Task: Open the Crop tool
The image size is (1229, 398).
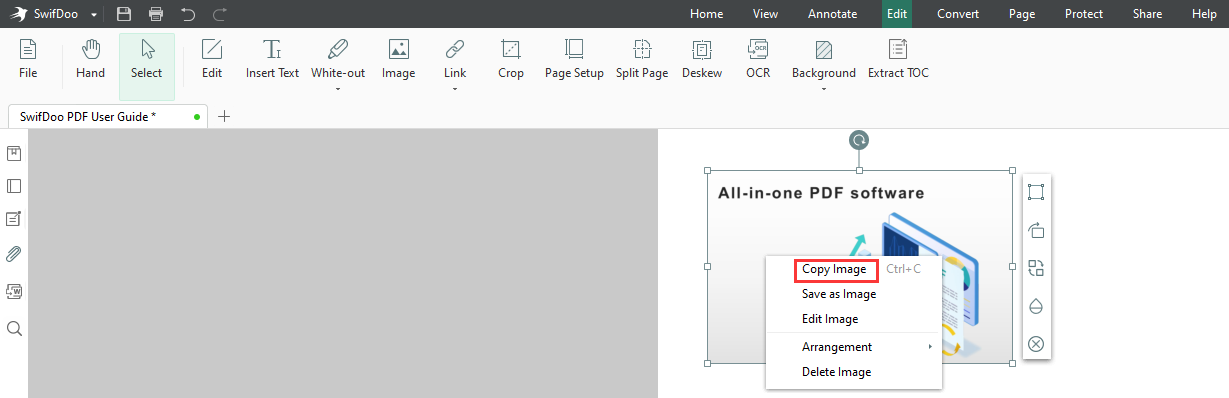Action: (511, 60)
